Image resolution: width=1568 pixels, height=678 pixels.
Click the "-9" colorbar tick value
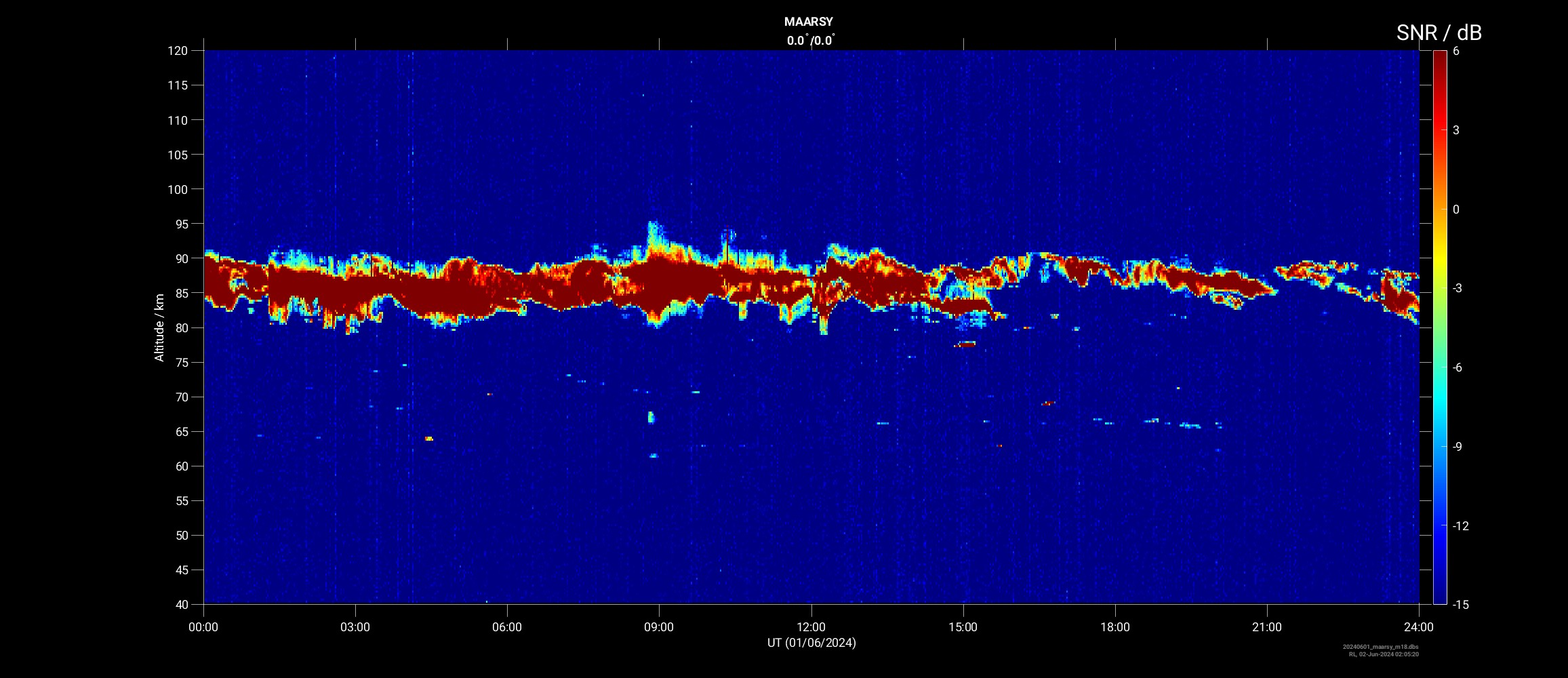click(x=1458, y=446)
